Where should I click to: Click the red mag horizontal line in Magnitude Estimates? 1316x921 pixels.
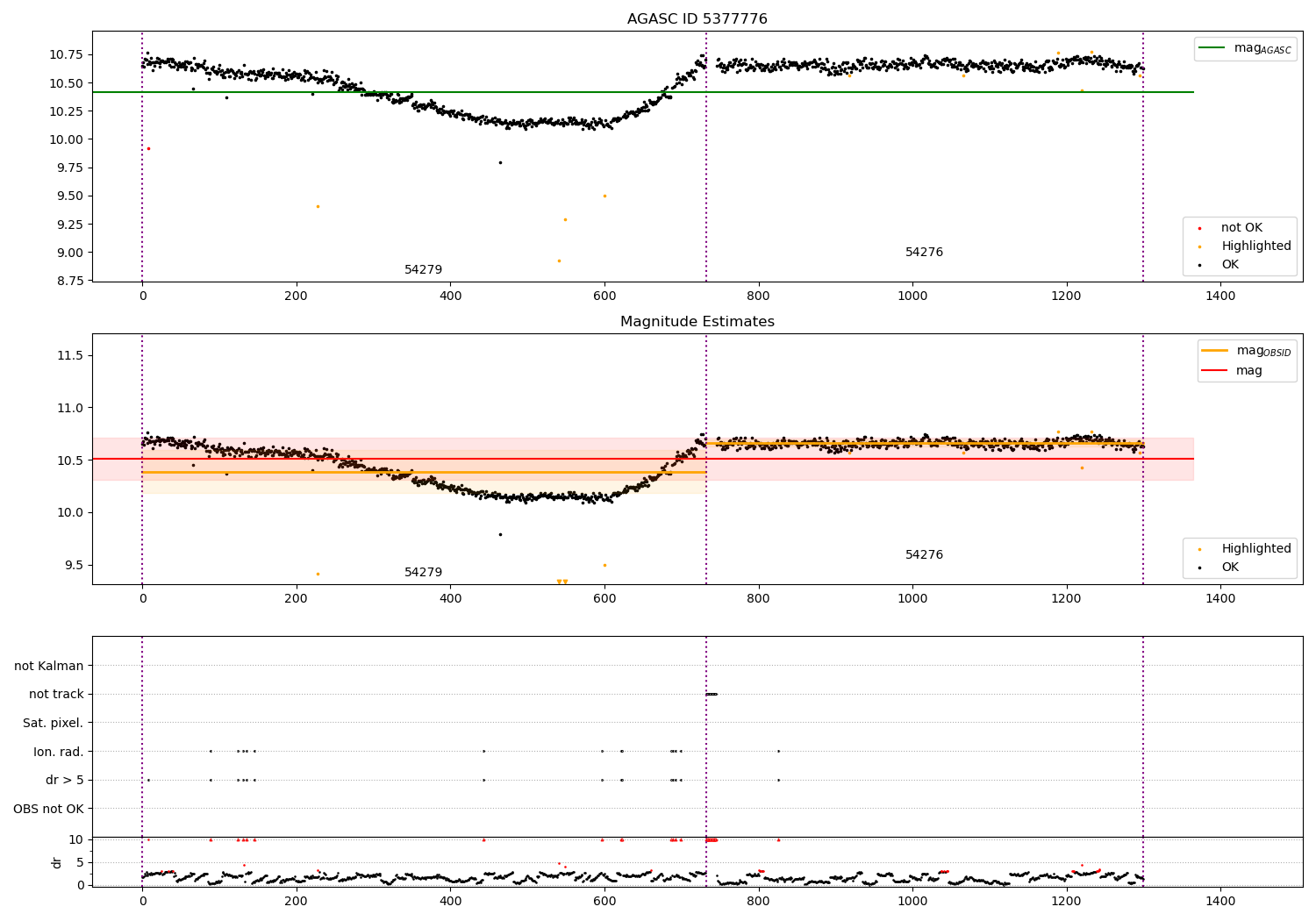point(643,459)
